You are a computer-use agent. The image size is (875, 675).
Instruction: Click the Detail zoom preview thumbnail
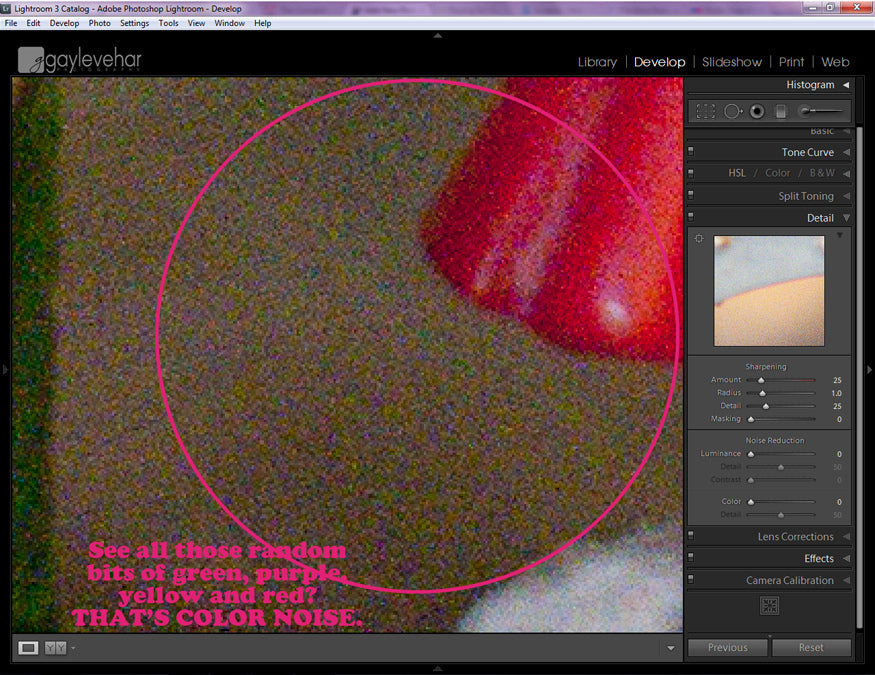click(769, 291)
